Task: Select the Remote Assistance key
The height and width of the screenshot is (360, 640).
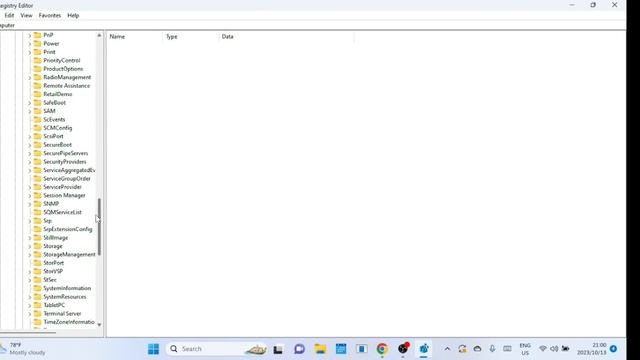Action: coord(67,86)
